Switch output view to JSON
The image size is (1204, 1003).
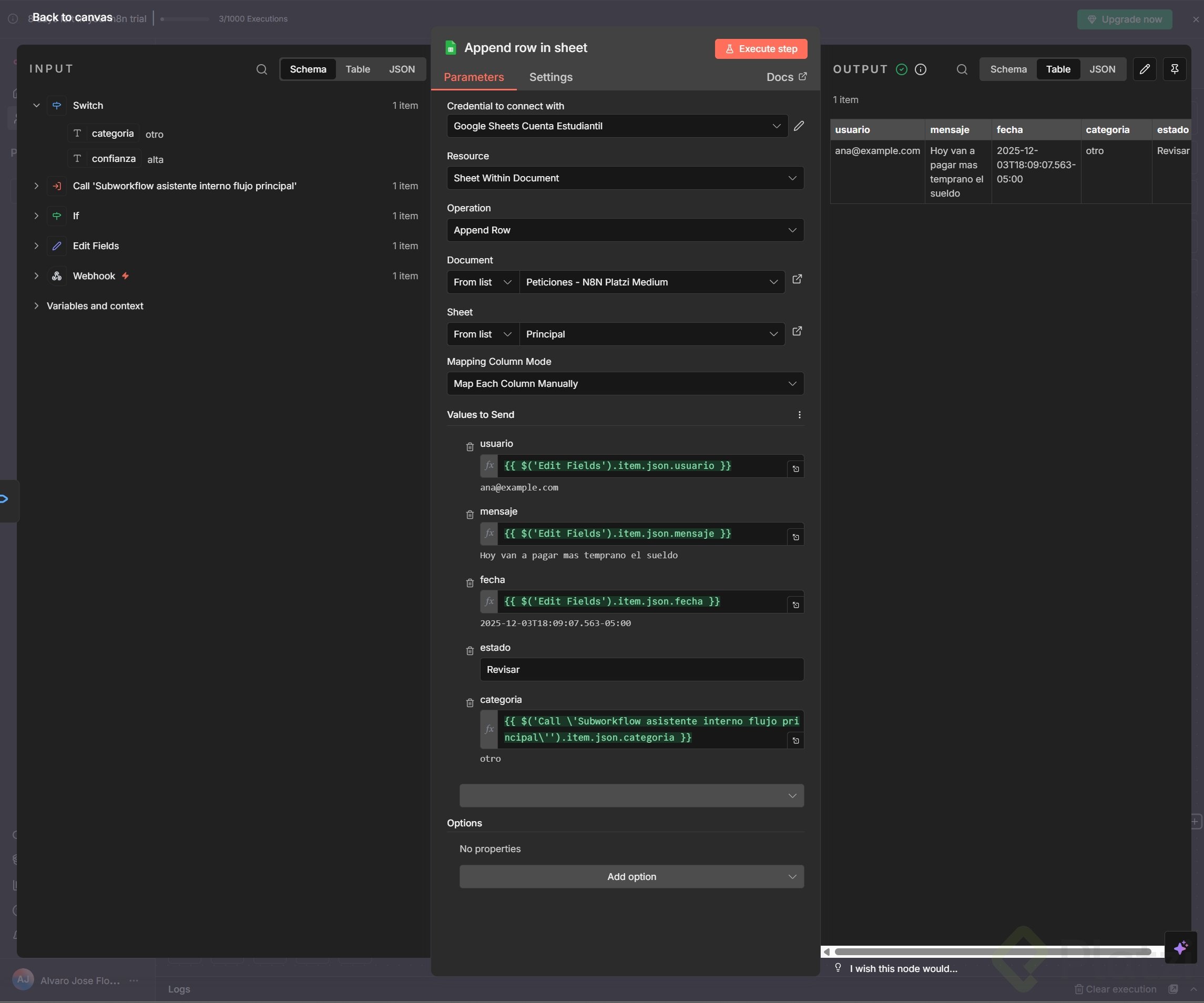point(1102,69)
